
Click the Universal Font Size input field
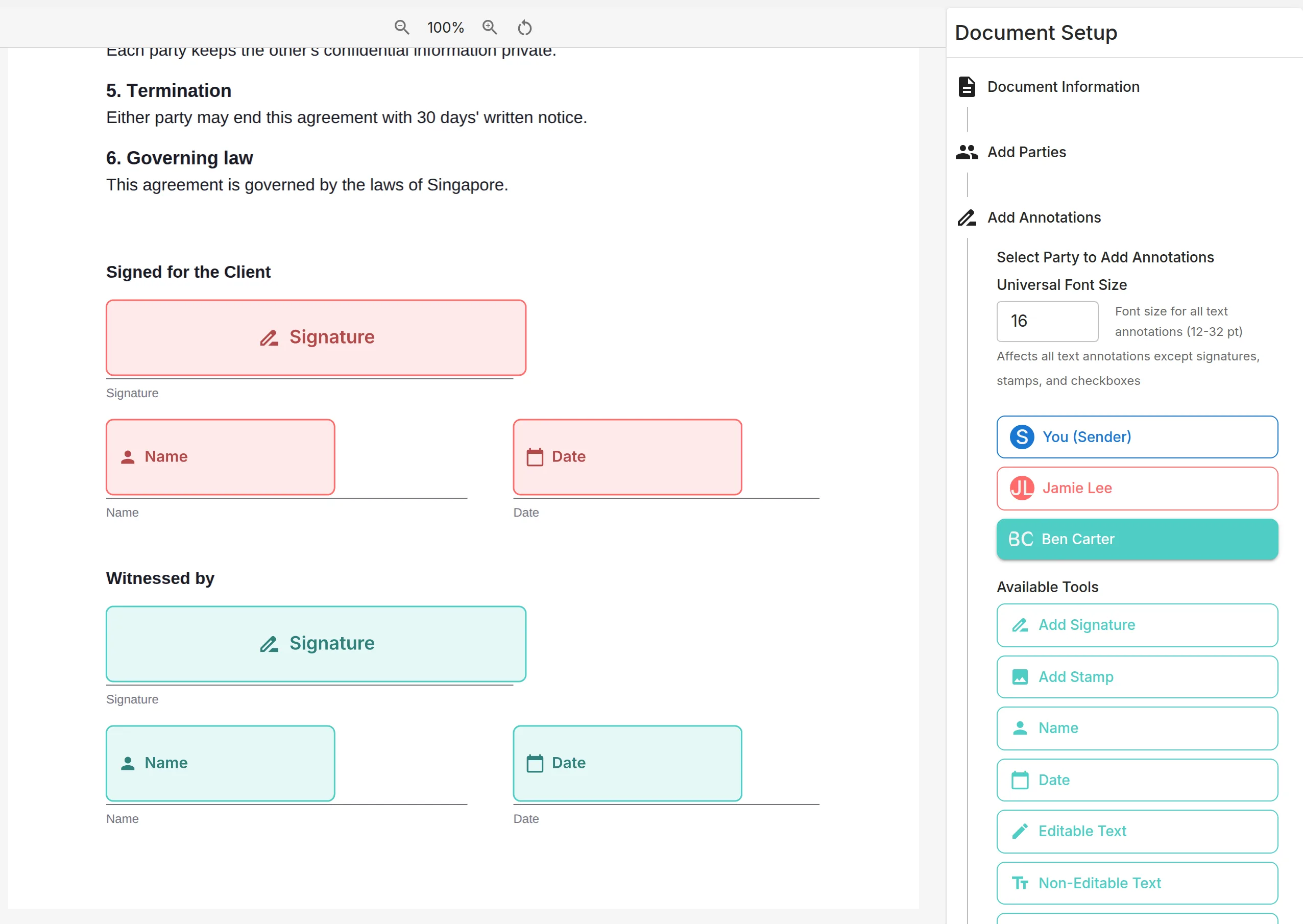point(1047,322)
